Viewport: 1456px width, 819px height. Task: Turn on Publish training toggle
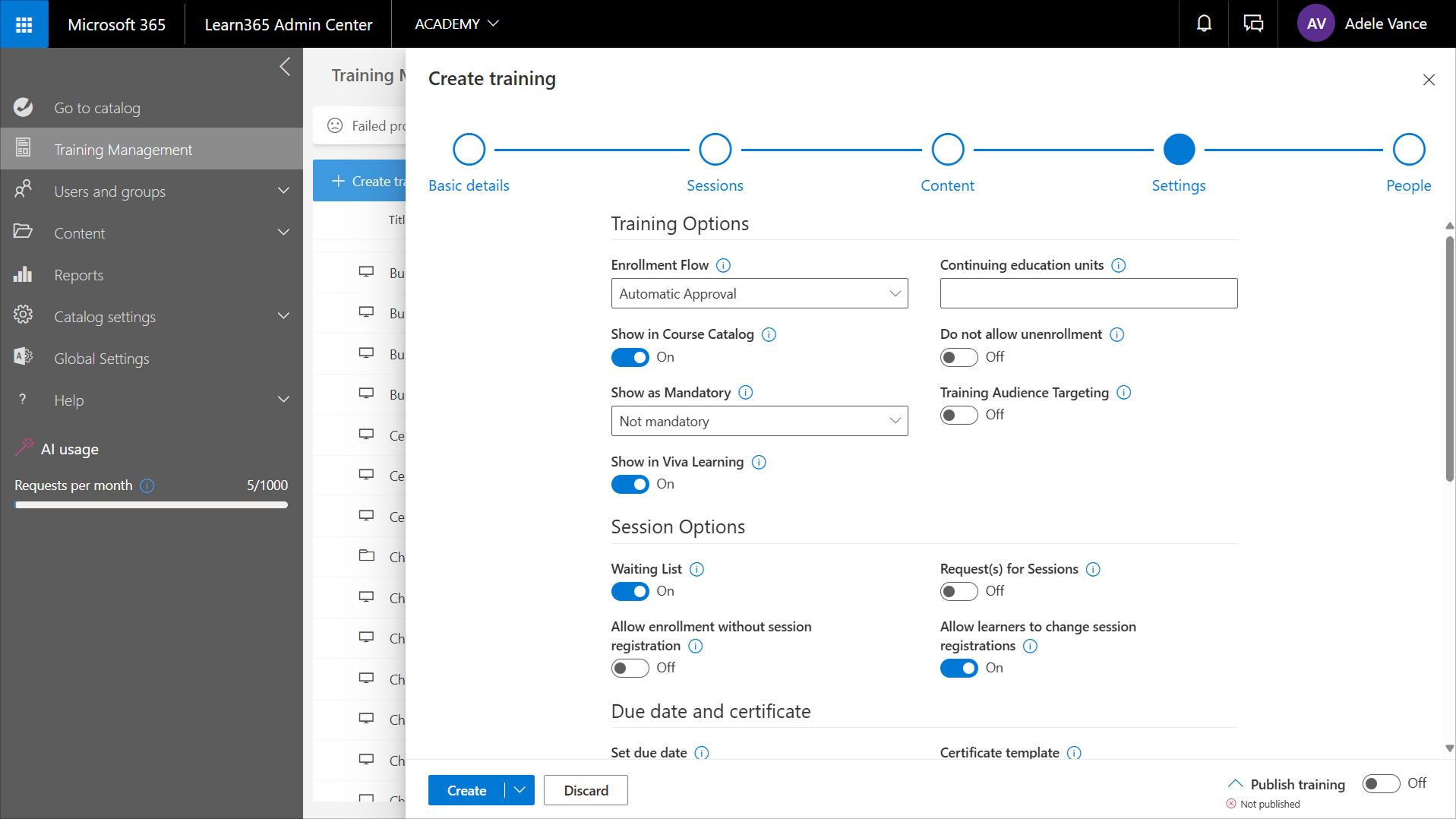(1380, 783)
